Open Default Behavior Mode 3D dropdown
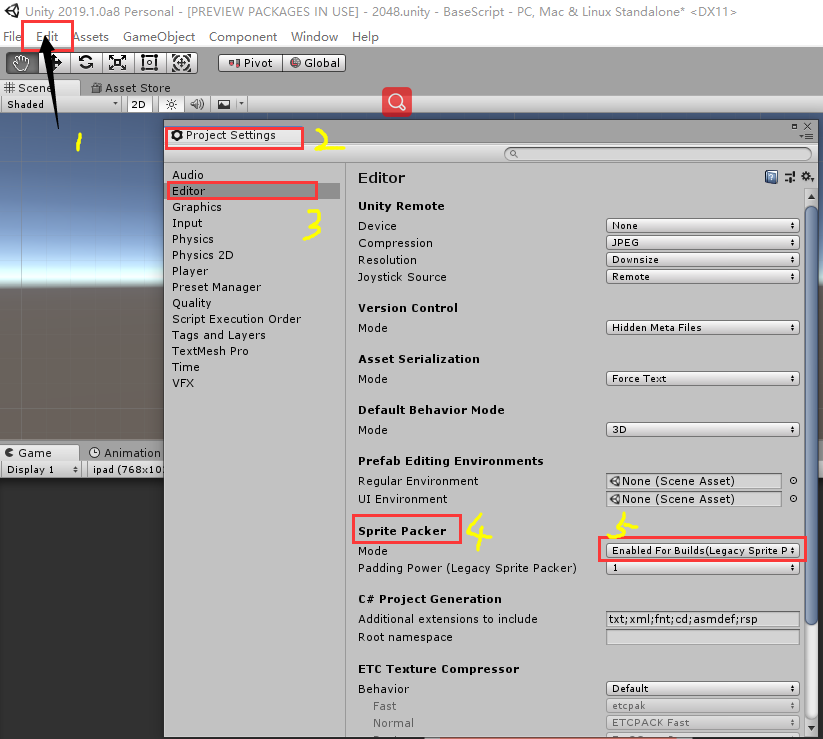Viewport: 823px width, 739px height. [x=702, y=429]
